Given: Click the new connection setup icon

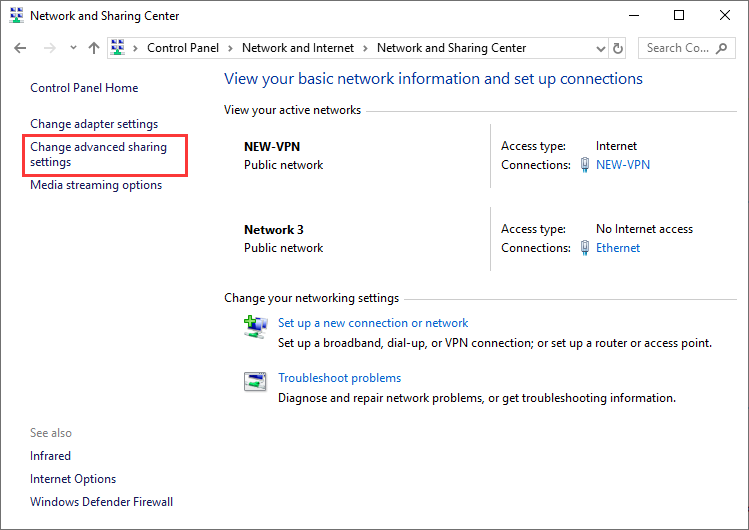Looking at the screenshot, I should pyautogui.click(x=256, y=327).
